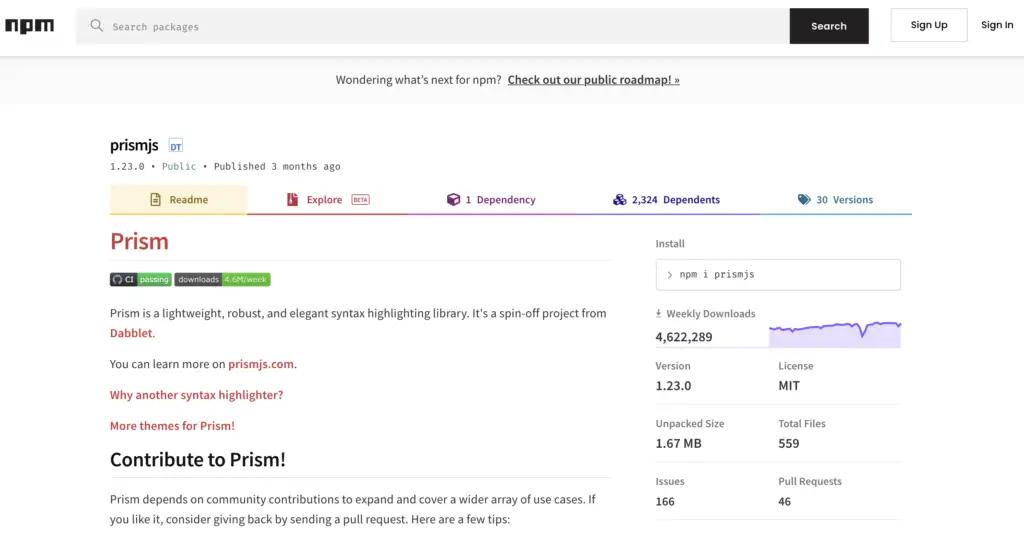Click the black Search button
The width and height of the screenshot is (1024, 535).
[x=829, y=26]
